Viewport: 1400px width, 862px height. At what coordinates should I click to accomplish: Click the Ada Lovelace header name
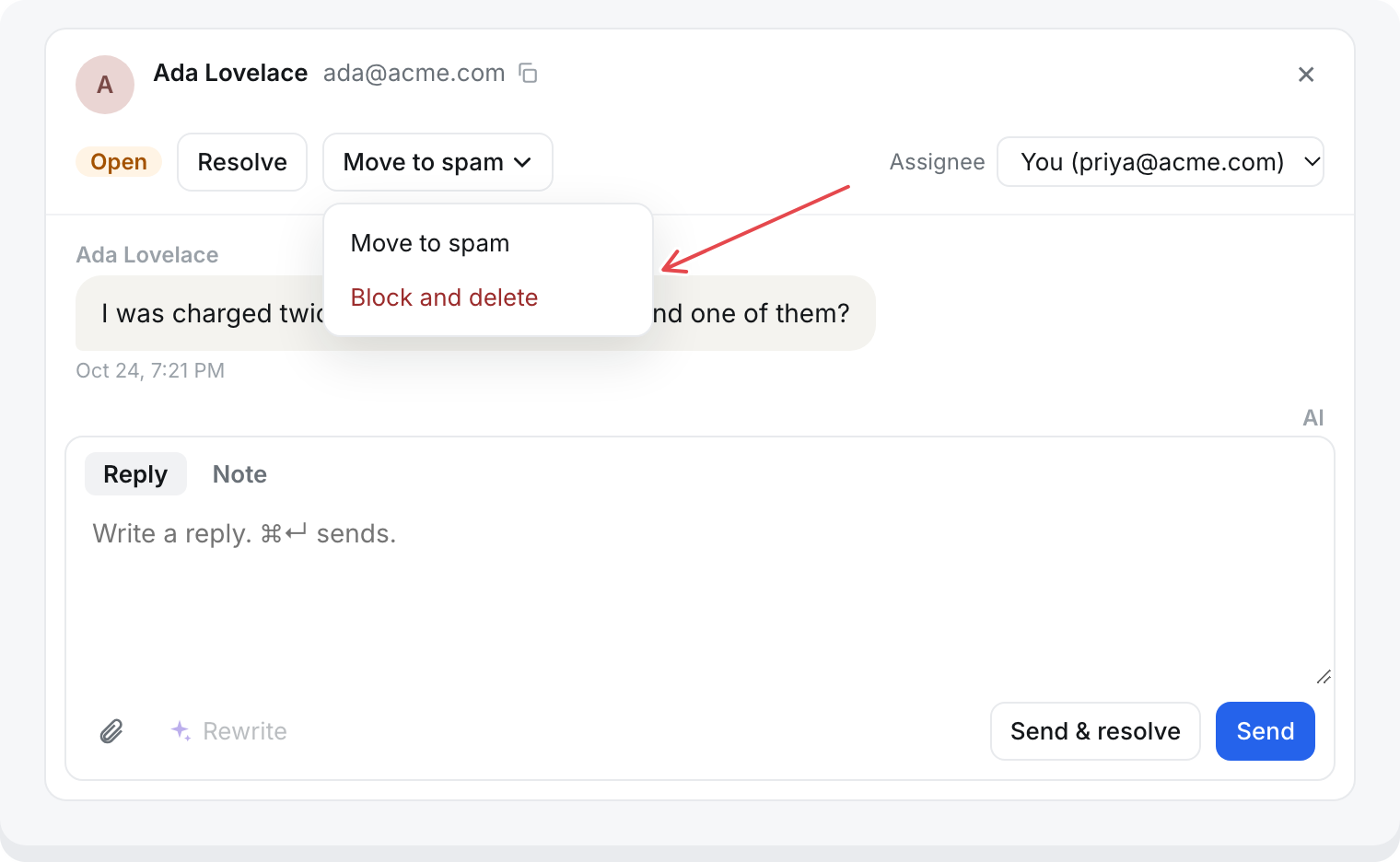[230, 73]
